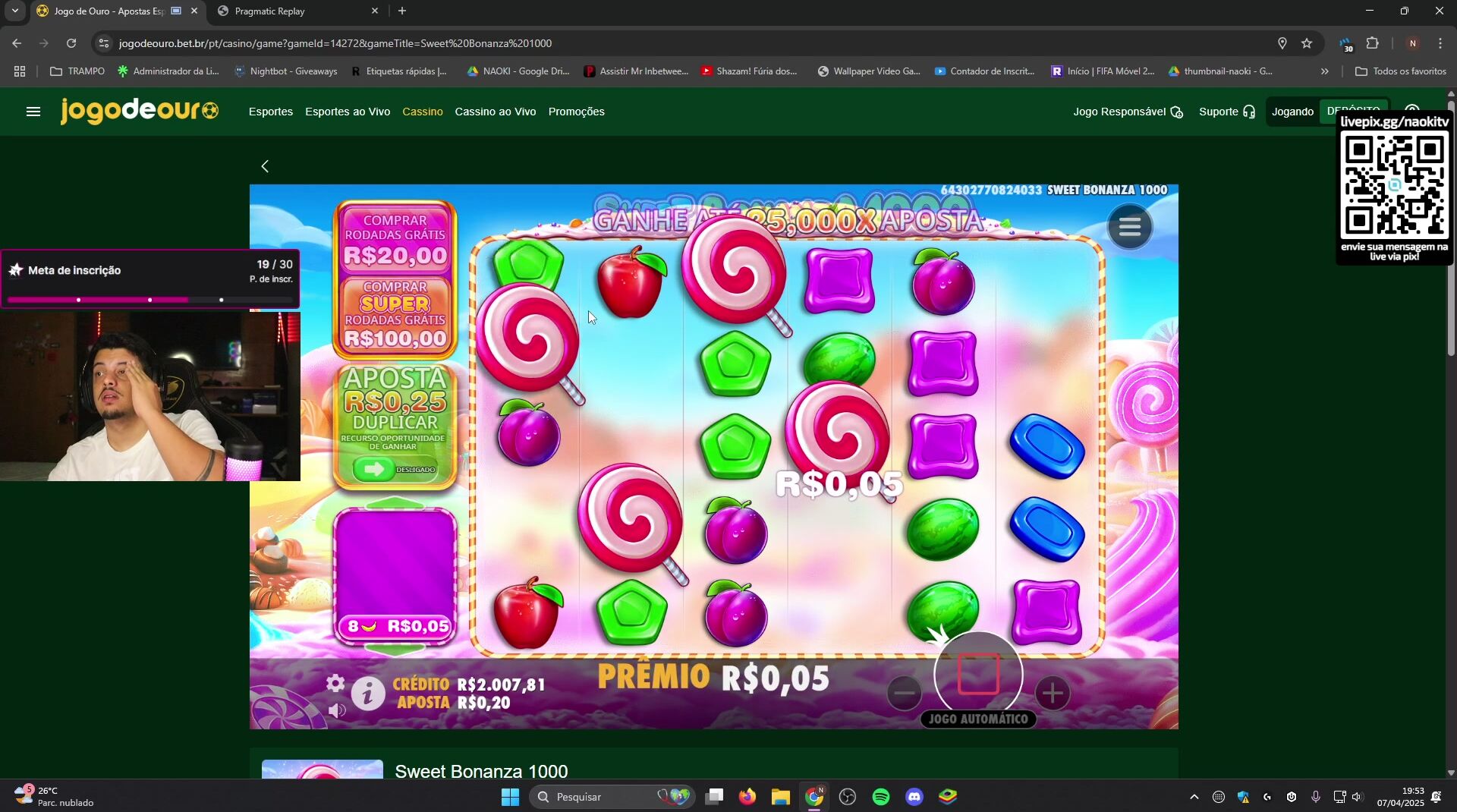Image resolution: width=1457 pixels, height=812 pixels.
Task: Open the tab search dropdown
Action: click(x=14, y=11)
